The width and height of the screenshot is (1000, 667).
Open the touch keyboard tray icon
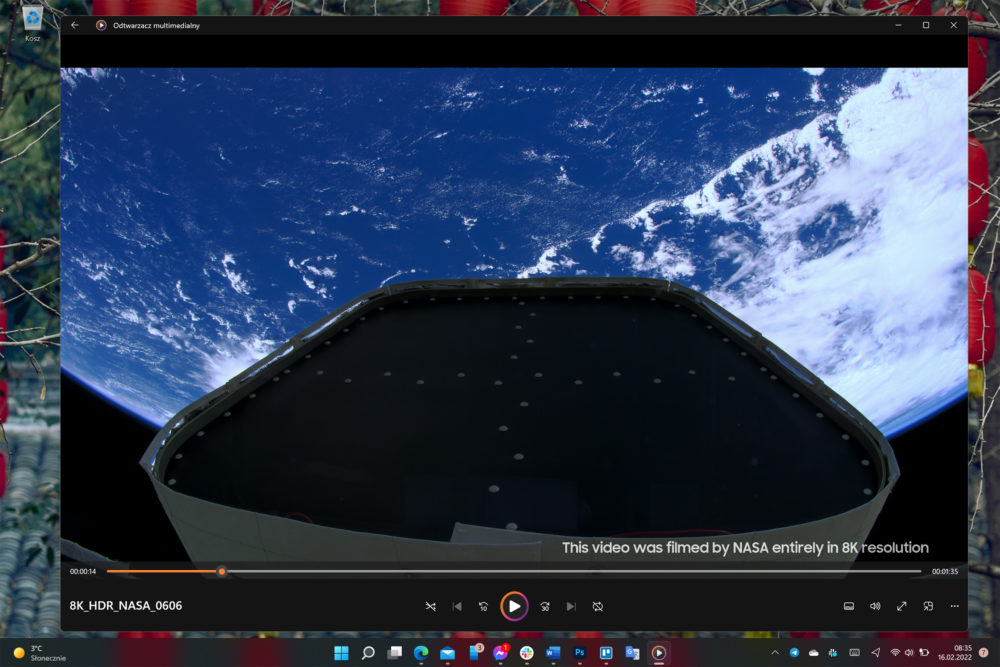(x=855, y=652)
